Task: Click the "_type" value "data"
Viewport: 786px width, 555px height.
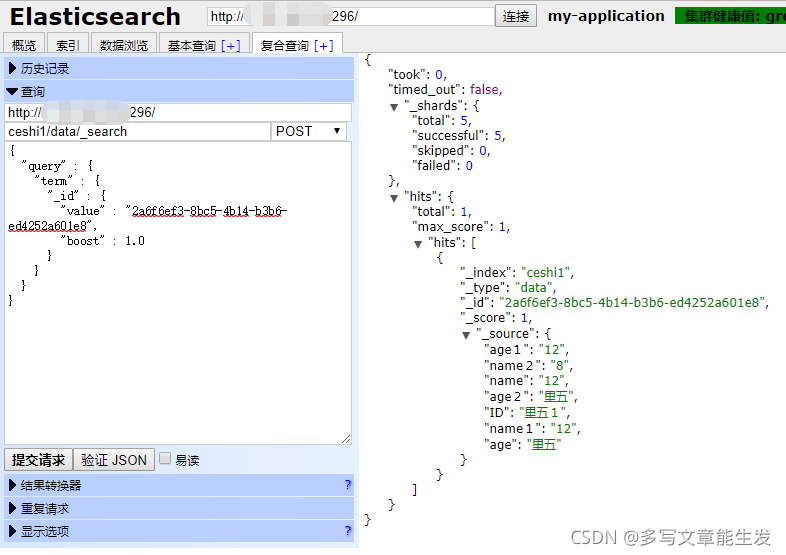Action: pos(533,287)
